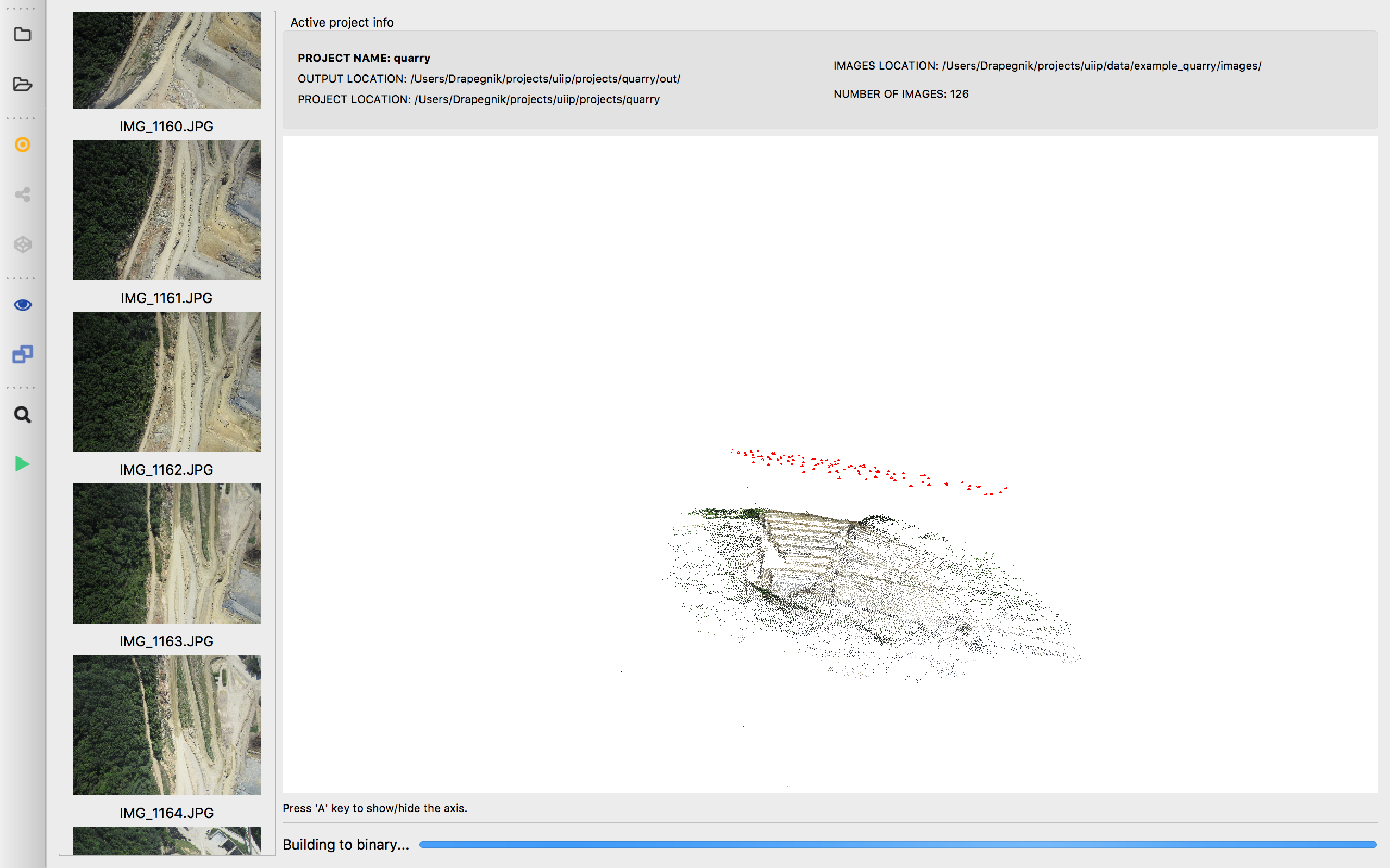Click the greyed share nodes icon

22,194
